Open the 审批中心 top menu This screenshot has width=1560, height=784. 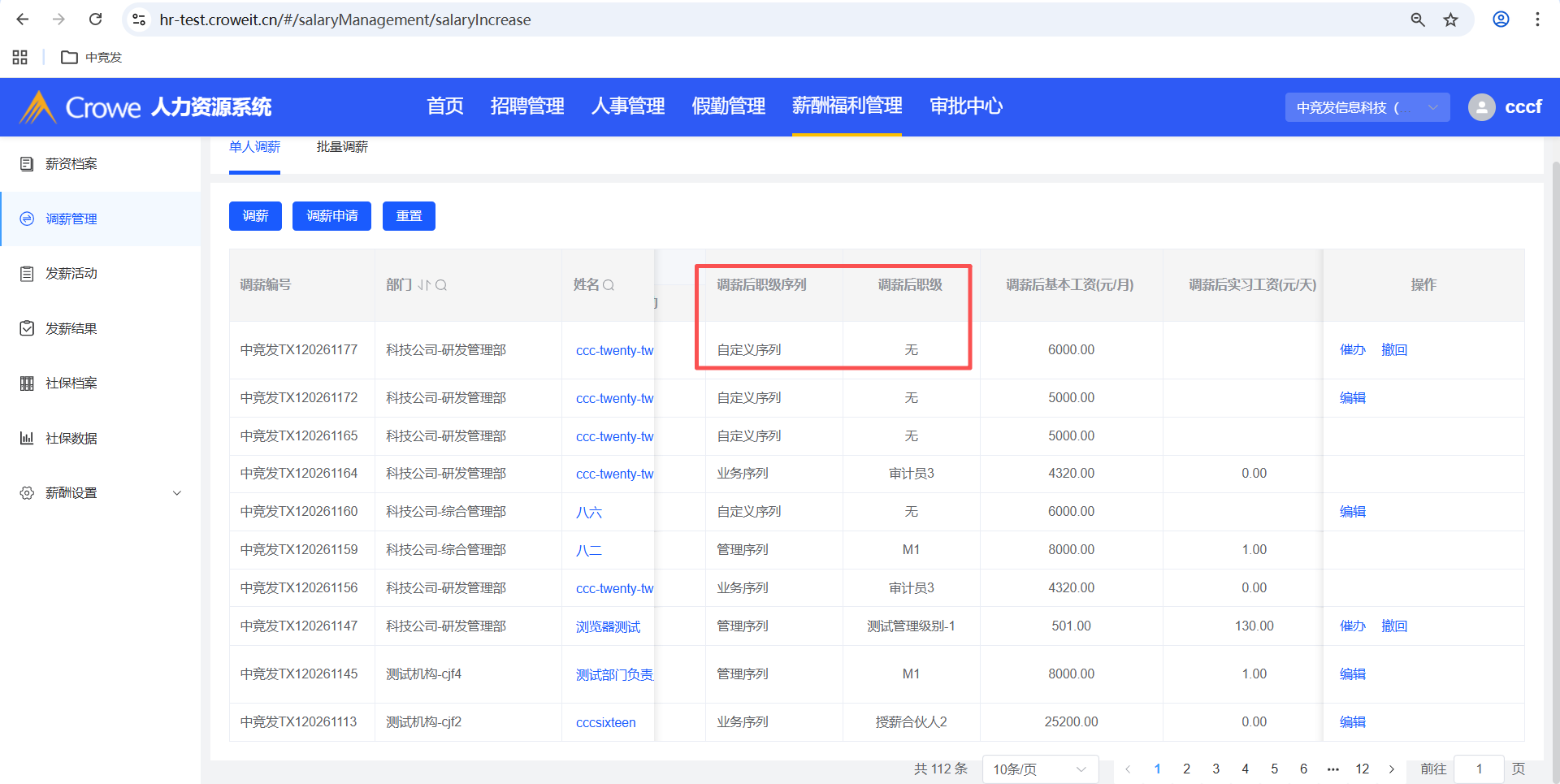(x=966, y=106)
